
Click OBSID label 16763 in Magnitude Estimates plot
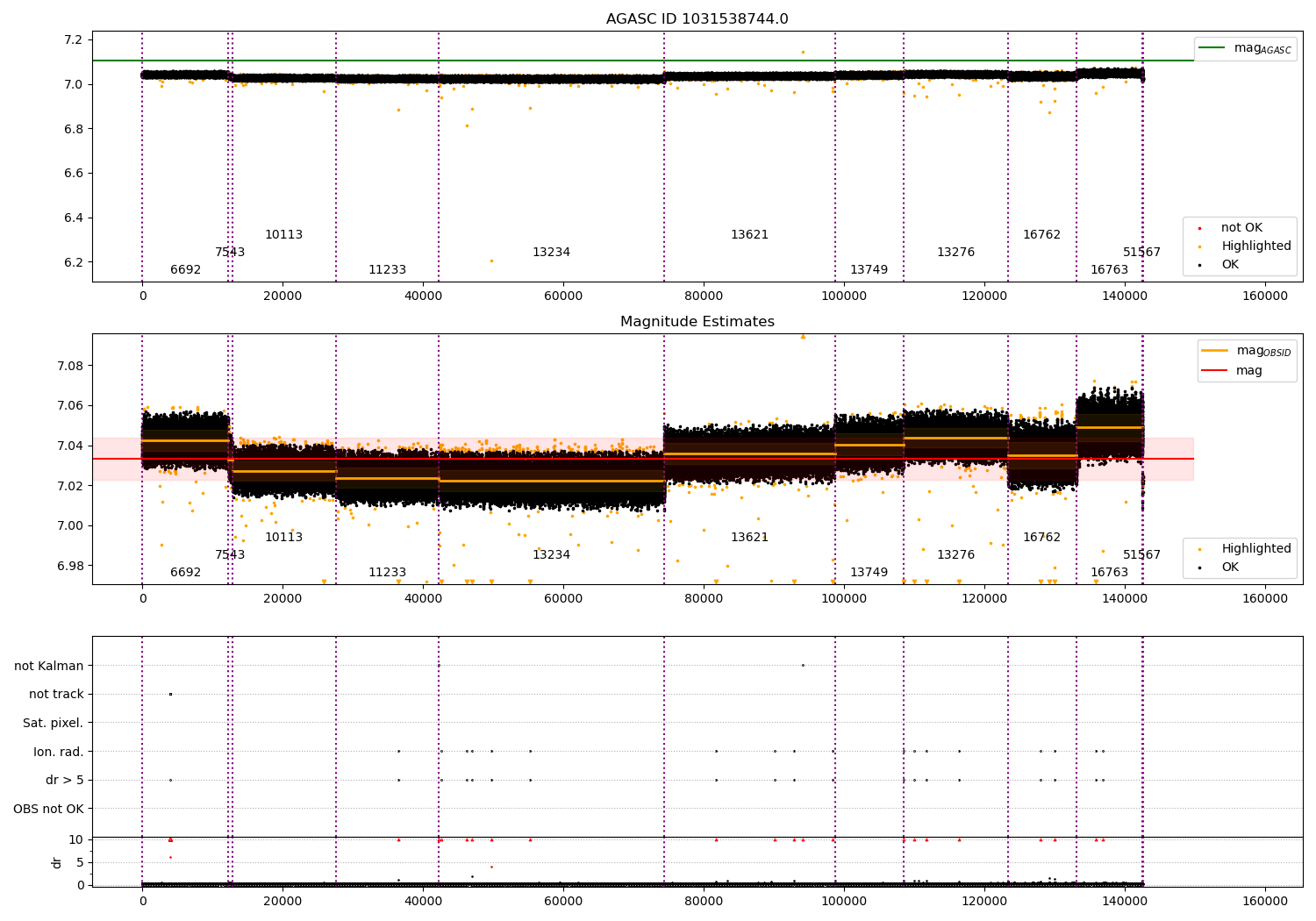(x=1109, y=573)
